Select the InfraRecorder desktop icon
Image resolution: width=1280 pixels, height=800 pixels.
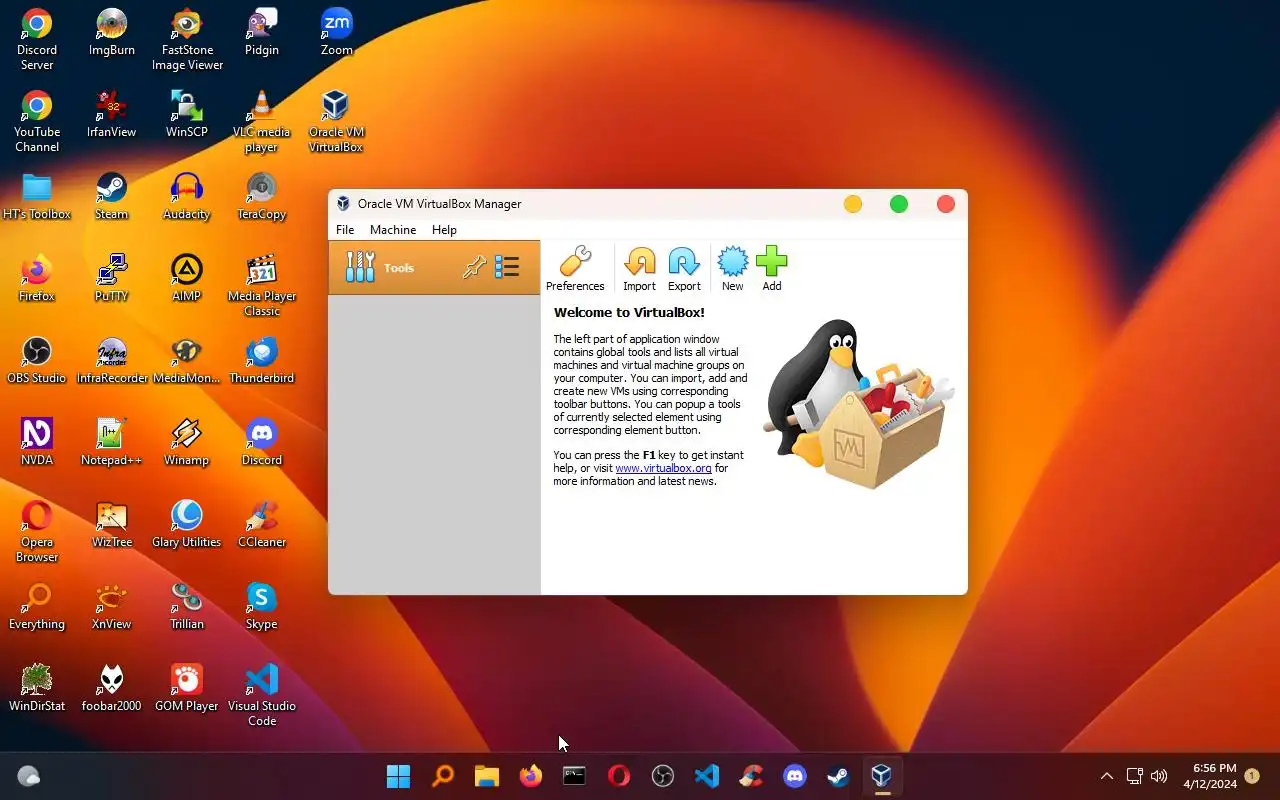click(x=111, y=360)
